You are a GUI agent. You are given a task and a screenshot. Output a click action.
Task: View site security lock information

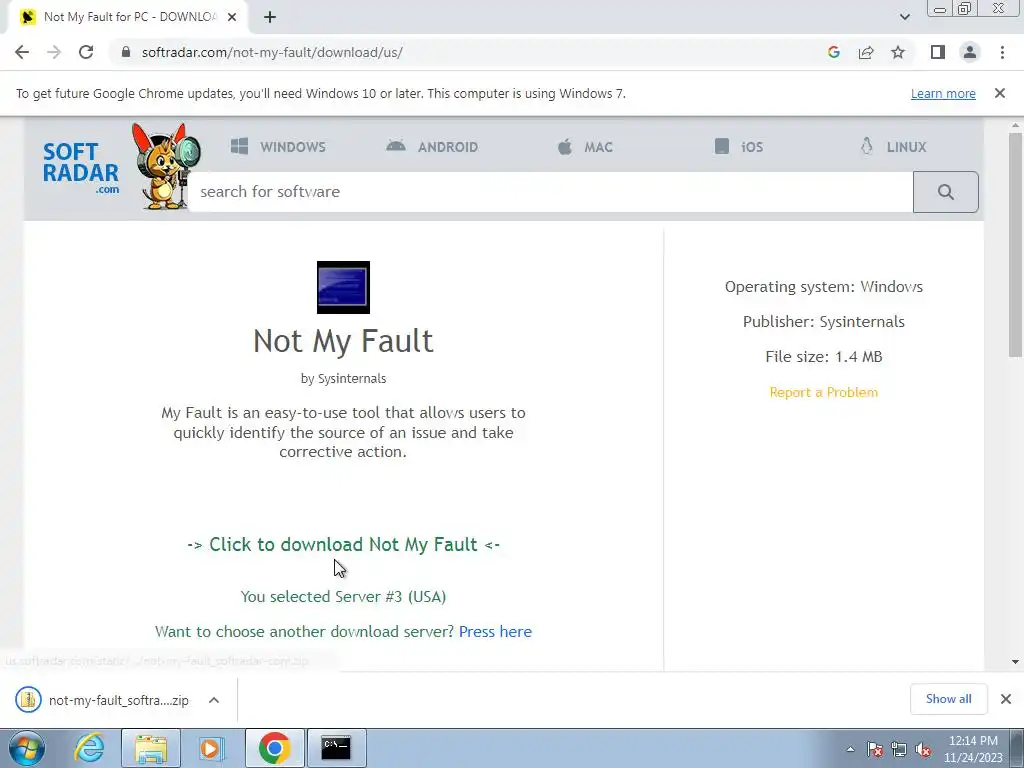126,52
